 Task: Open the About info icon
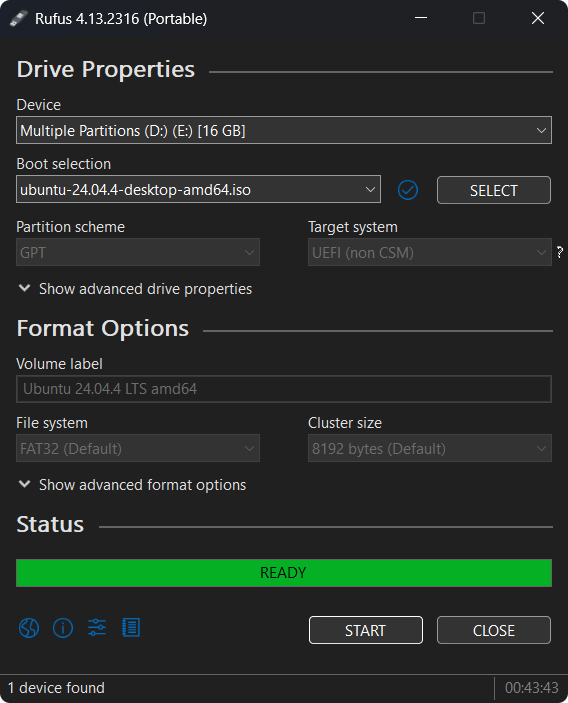tap(63, 628)
